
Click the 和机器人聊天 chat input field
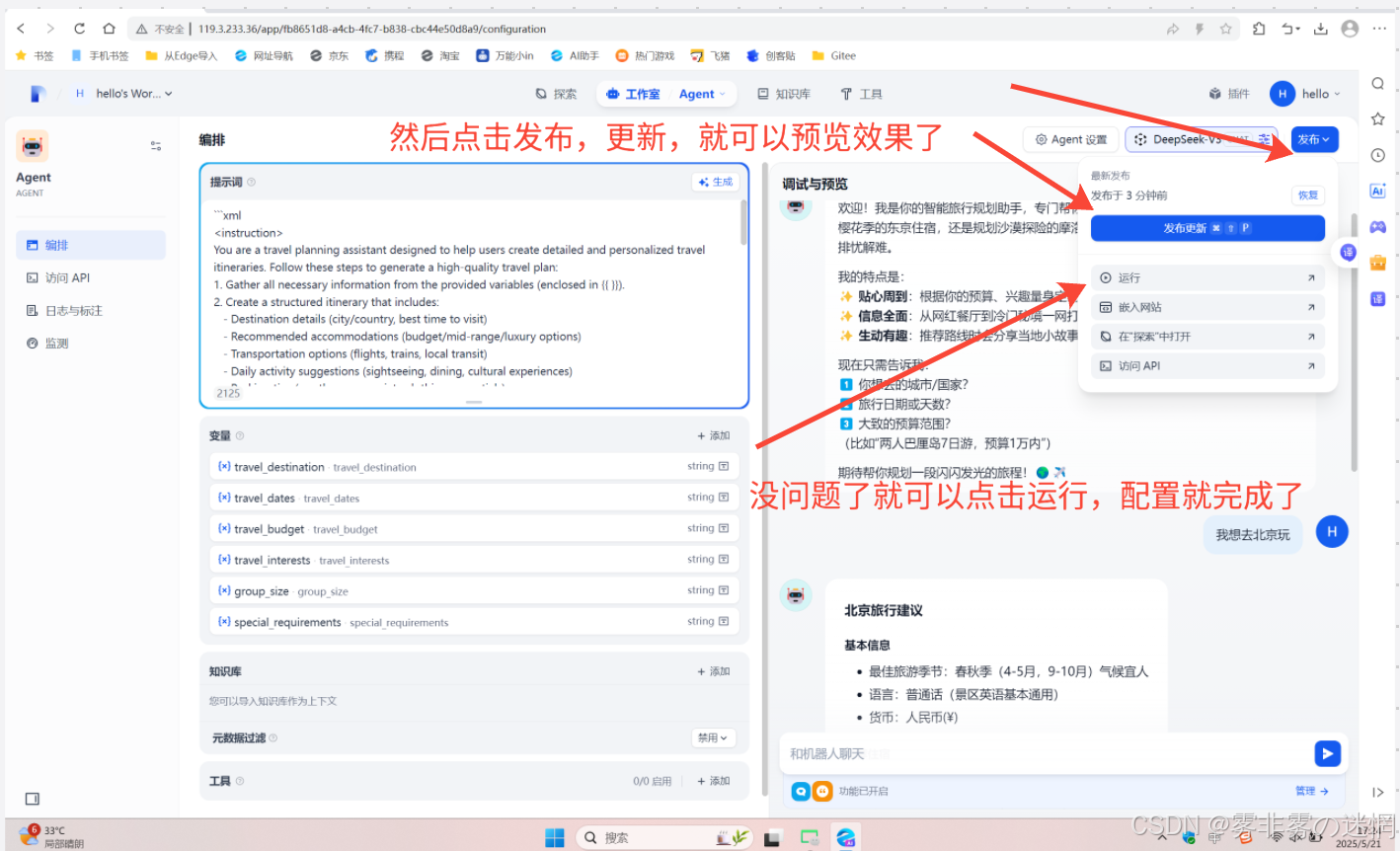pyautogui.click(x=1047, y=753)
